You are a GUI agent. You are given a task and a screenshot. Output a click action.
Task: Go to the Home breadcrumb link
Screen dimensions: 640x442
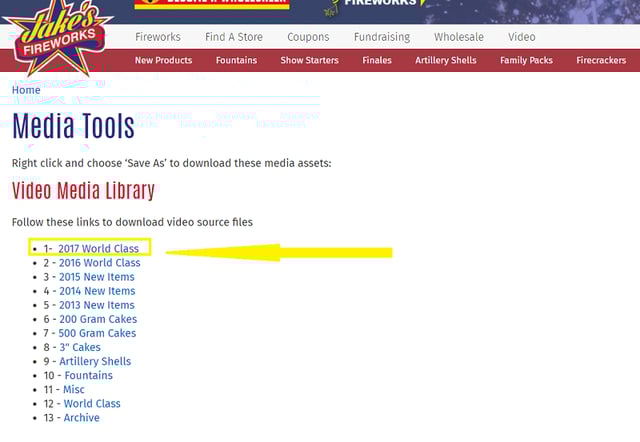tap(26, 90)
